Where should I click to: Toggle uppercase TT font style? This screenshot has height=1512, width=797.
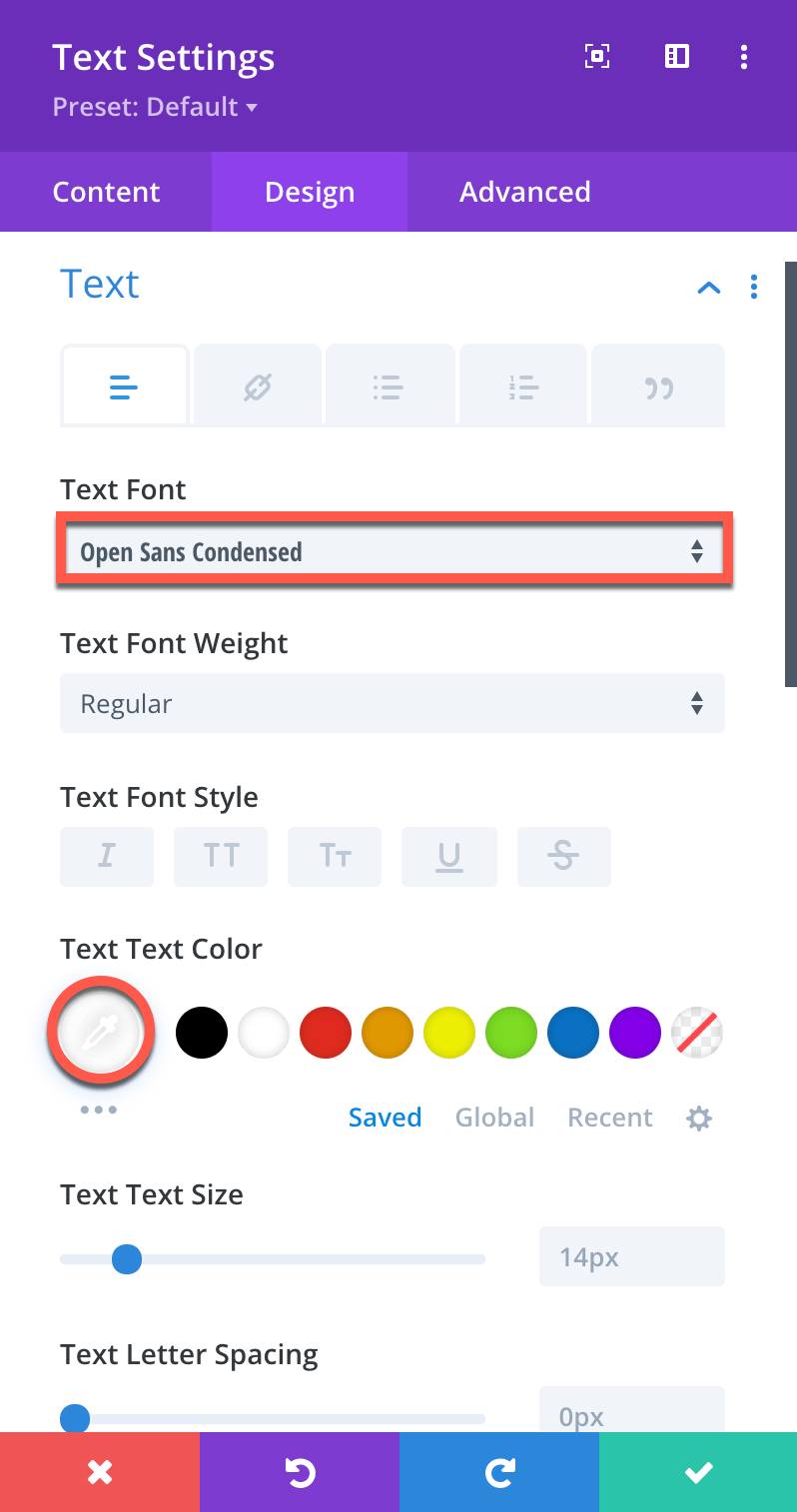221,856
